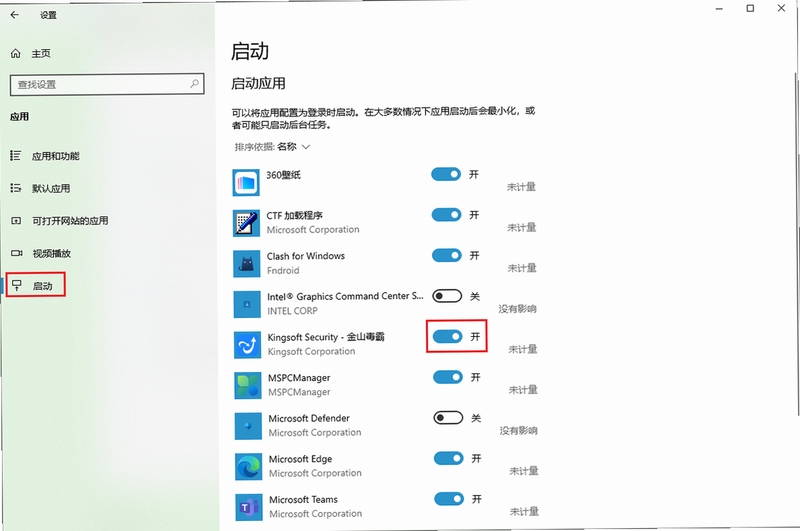Screen dimensions: 800x531
Task: Close the Settings window
Action: [x=781, y=8]
